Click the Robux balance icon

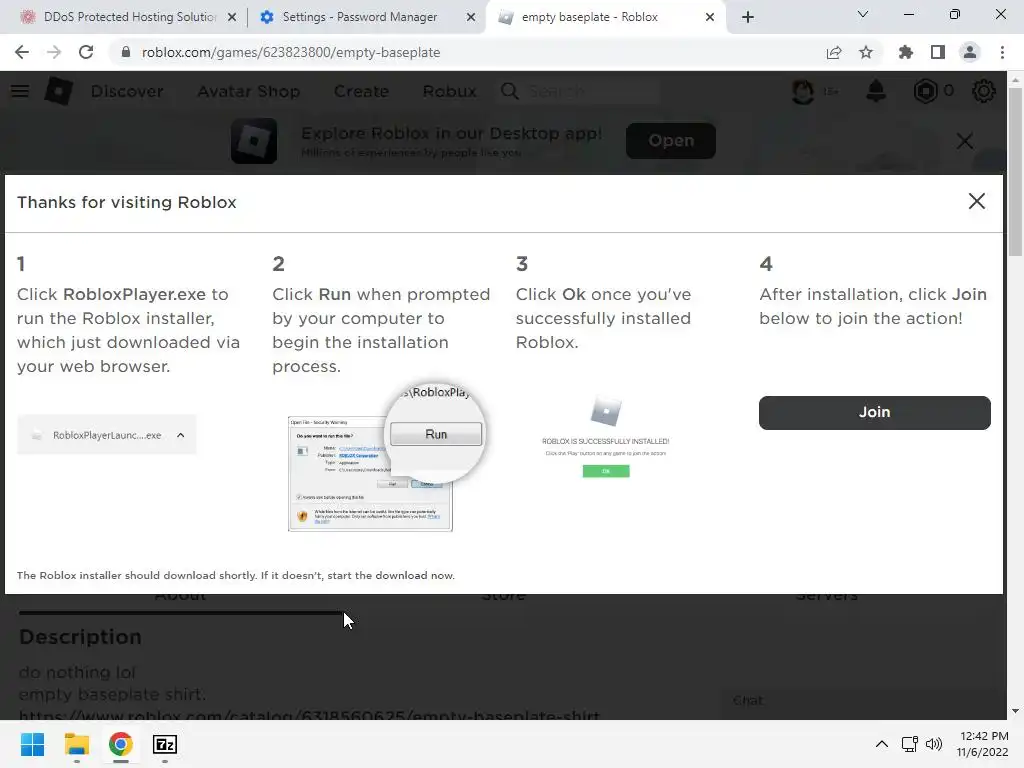tap(925, 91)
